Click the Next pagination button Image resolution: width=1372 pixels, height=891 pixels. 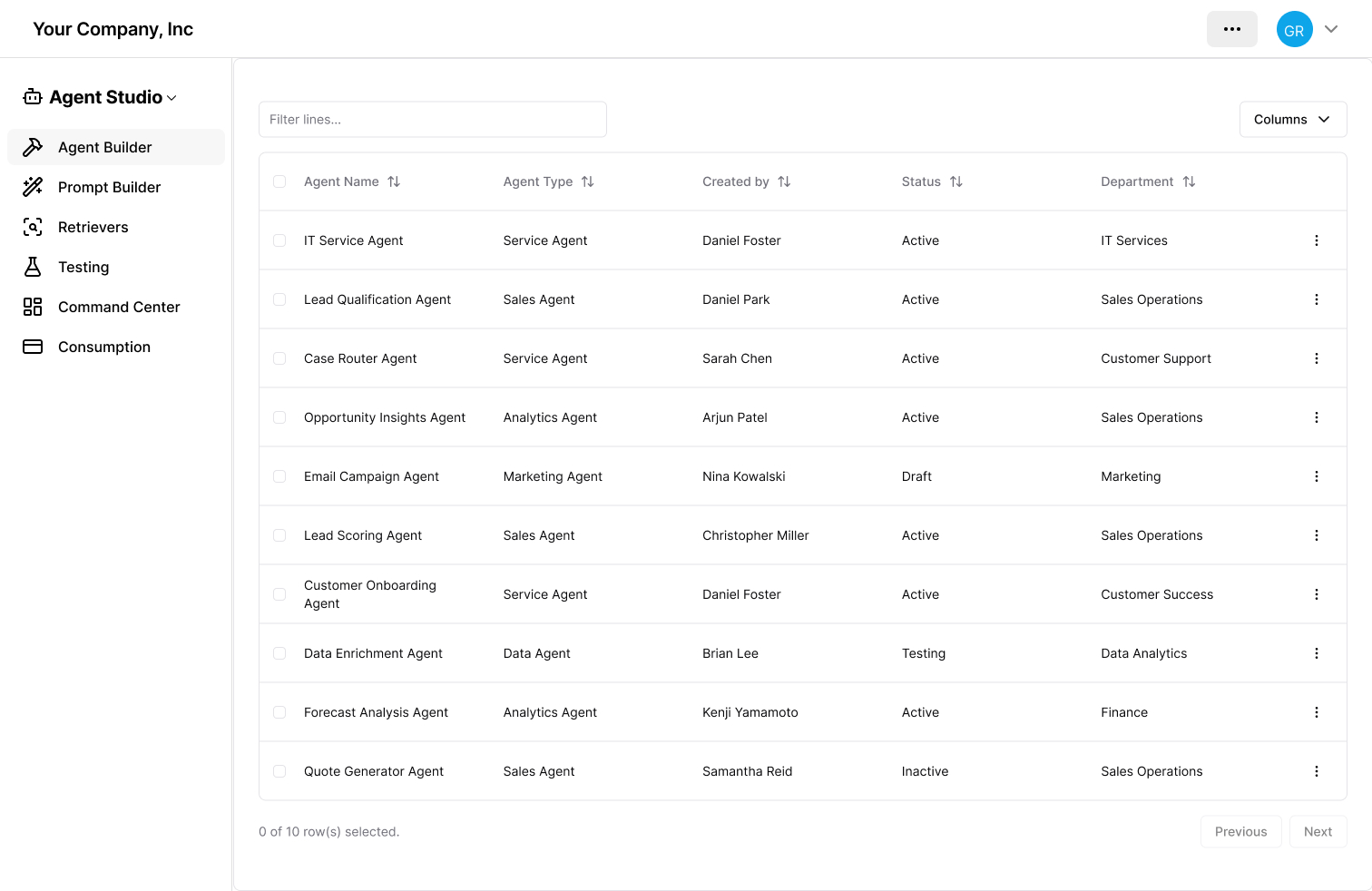coord(1318,831)
